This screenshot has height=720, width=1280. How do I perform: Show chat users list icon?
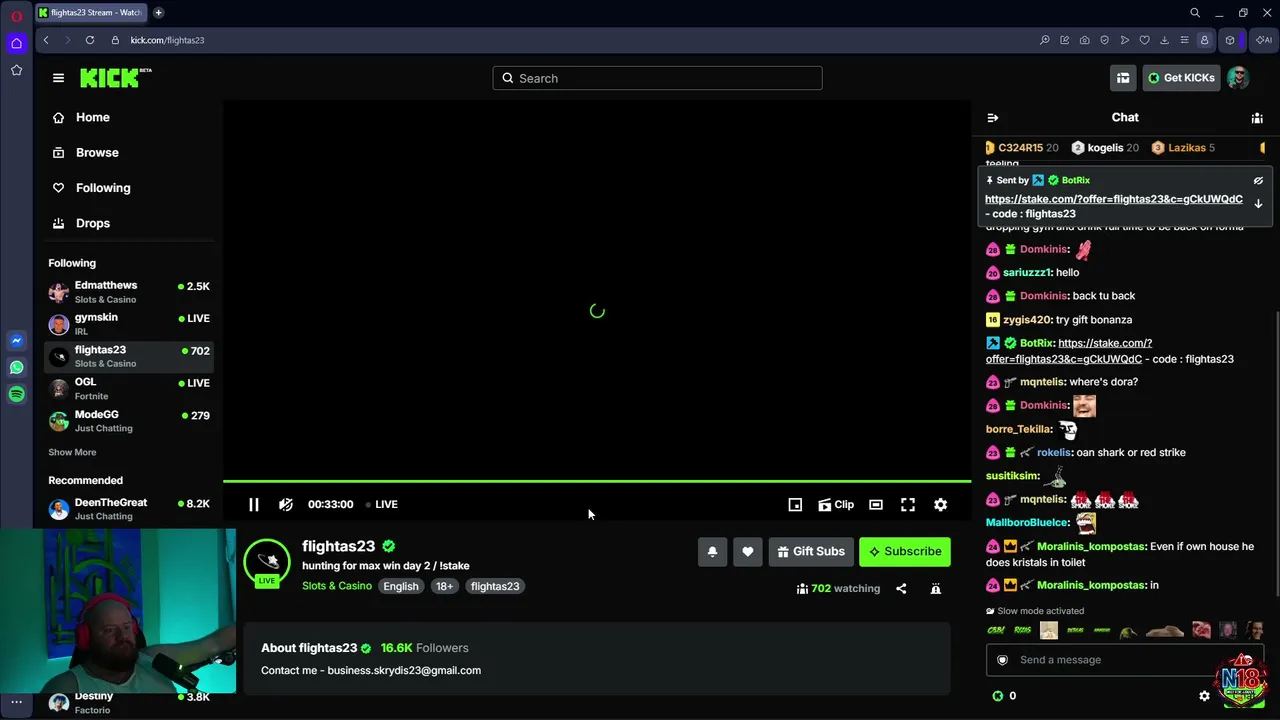(x=1257, y=118)
